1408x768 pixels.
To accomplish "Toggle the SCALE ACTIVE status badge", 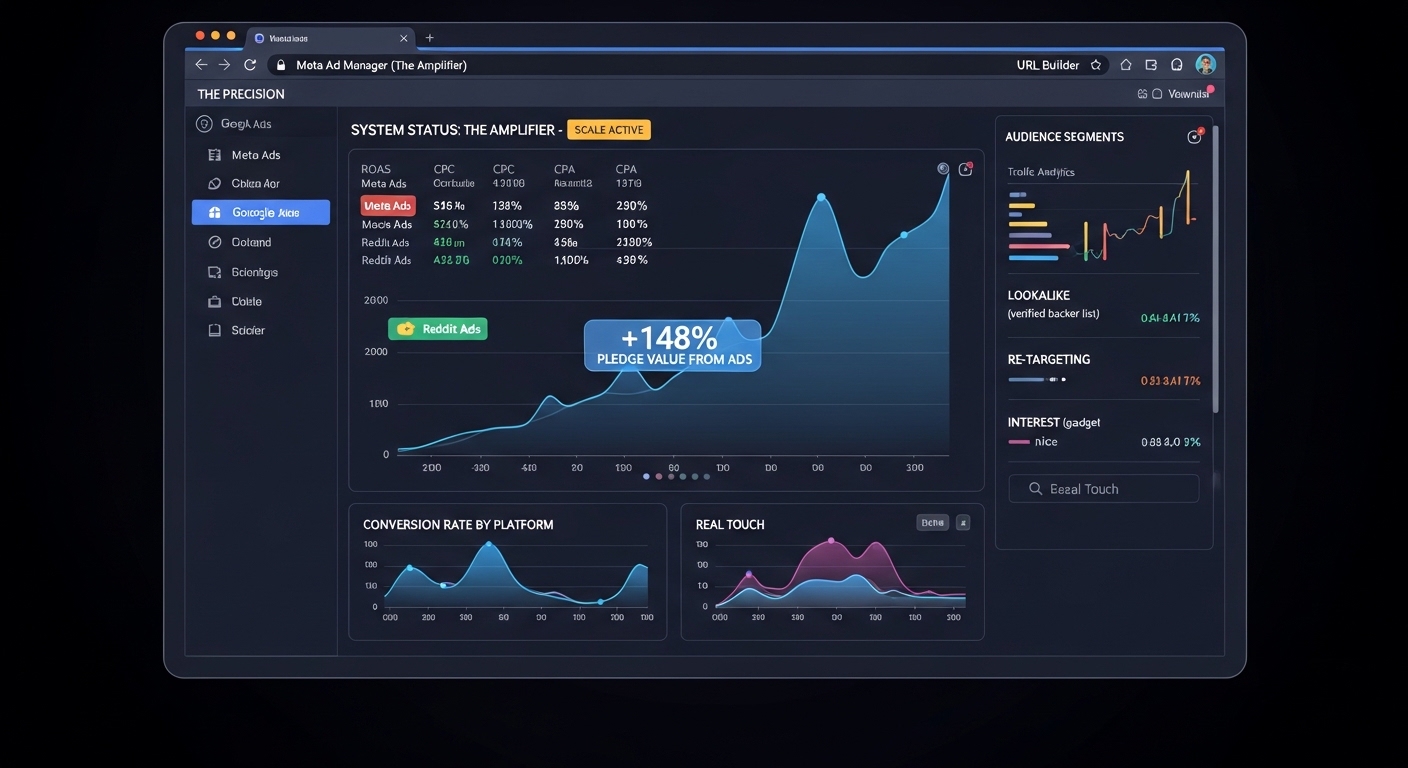I will (609, 130).
